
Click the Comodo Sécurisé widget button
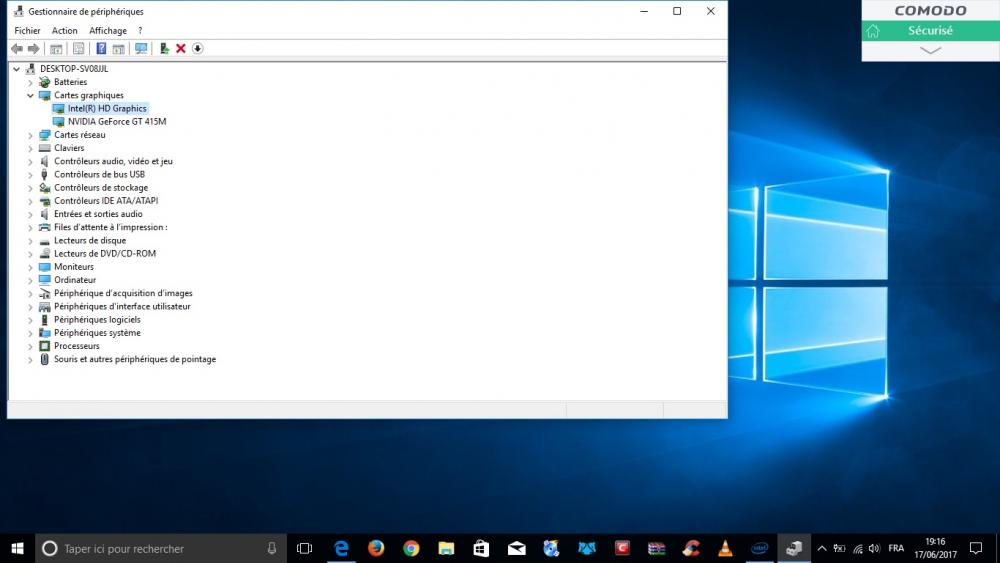930,31
